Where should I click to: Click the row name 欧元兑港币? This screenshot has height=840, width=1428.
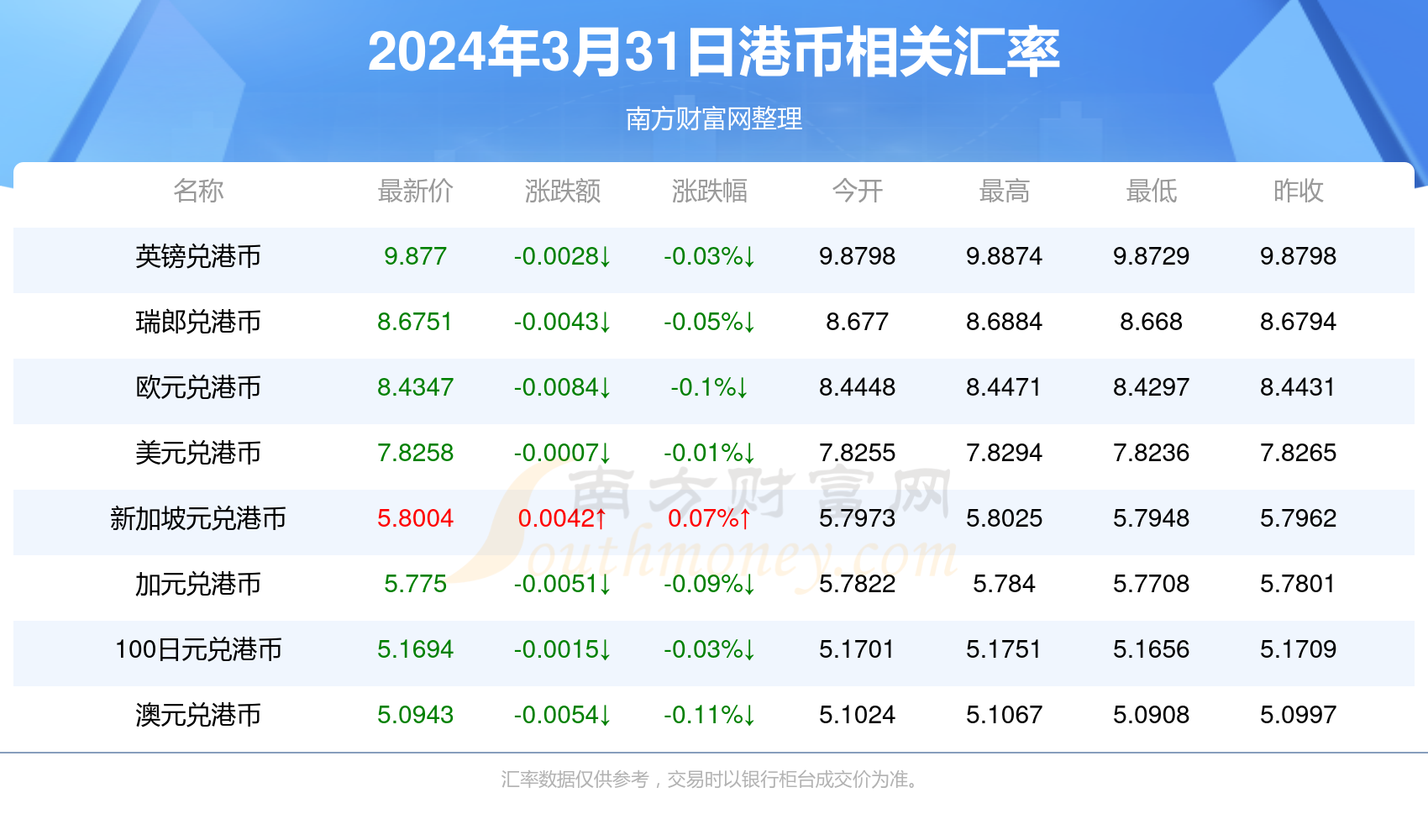[x=198, y=387]
